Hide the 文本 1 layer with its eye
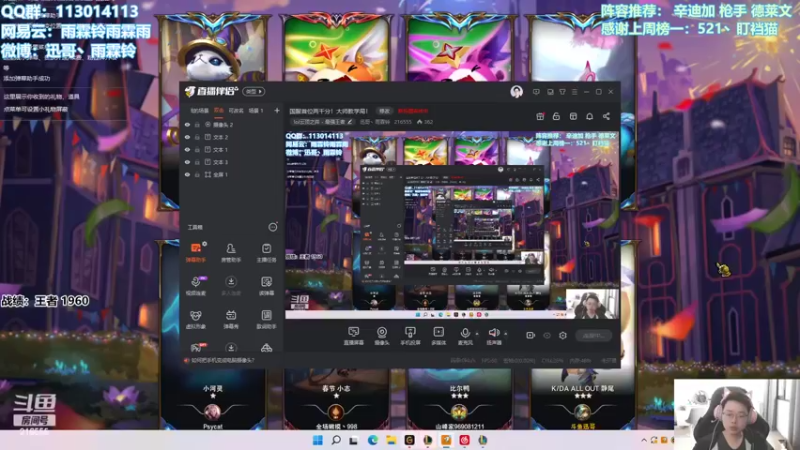The height and width of the screenshot is (450, 800). [x=187, y=149]
